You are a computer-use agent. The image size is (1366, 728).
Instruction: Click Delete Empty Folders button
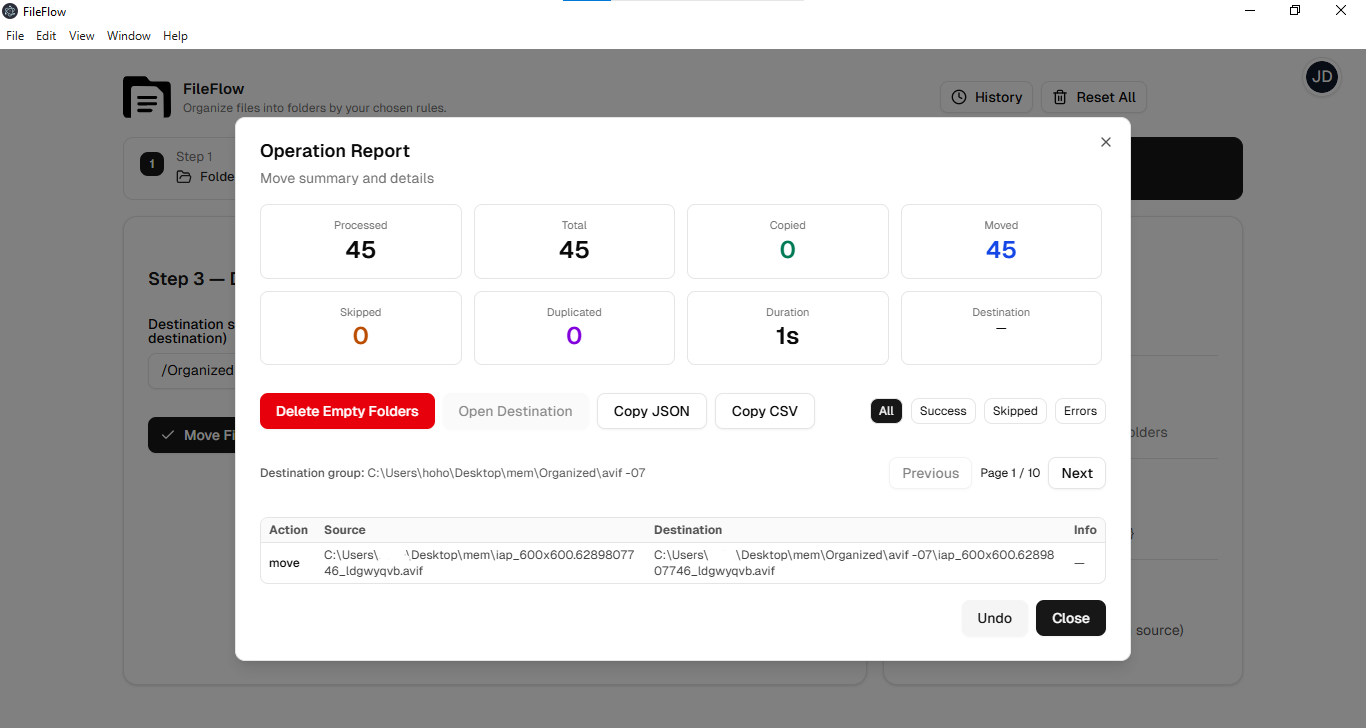pos(347,411)
